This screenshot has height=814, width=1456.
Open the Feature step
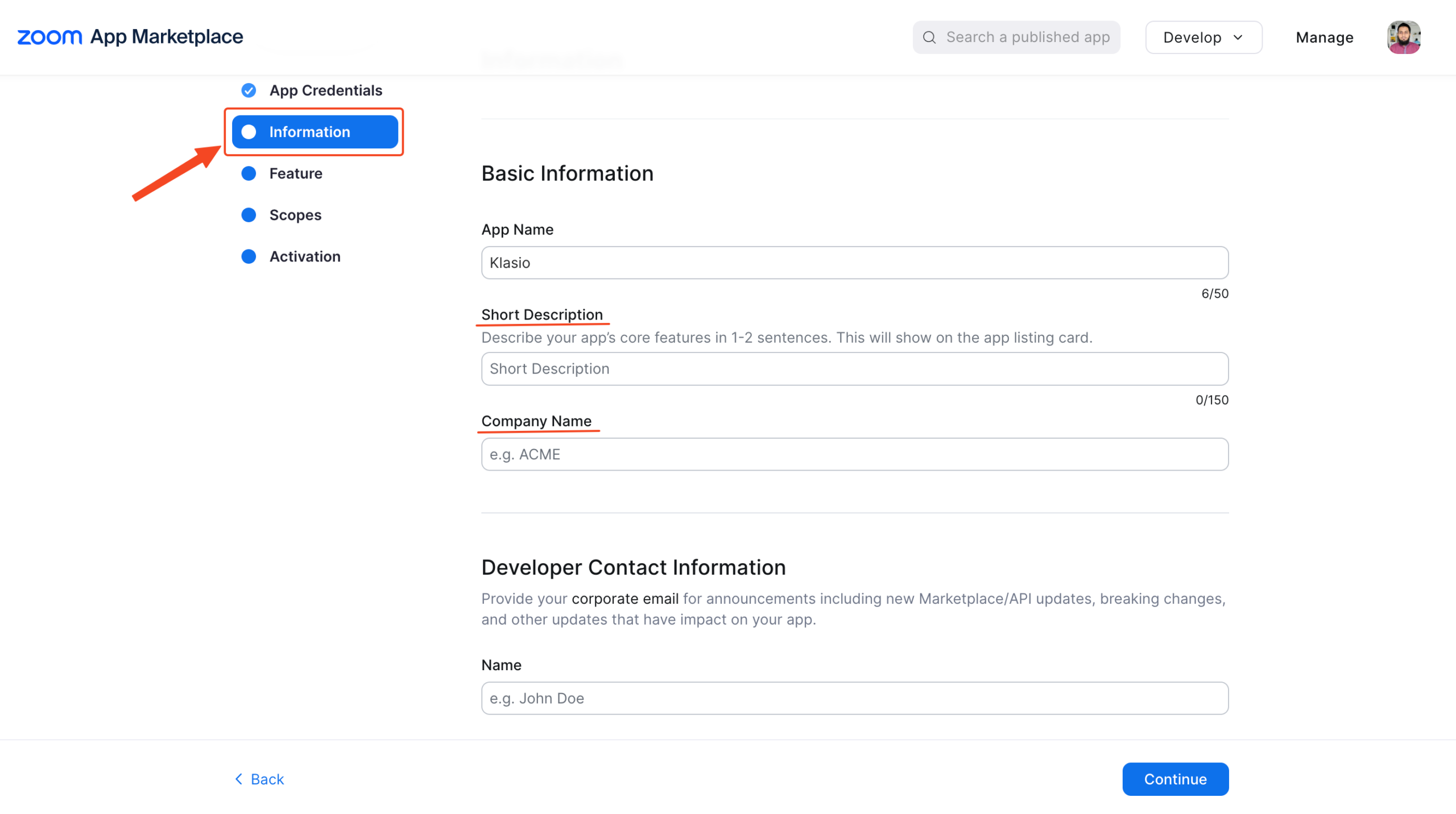click(296, 173)
